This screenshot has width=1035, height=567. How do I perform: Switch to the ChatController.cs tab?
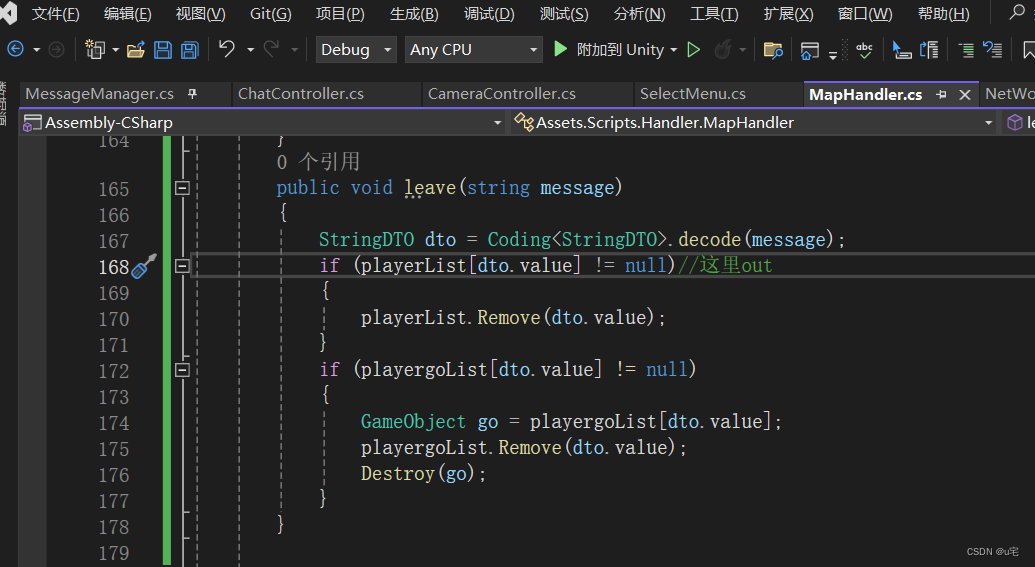[x=301, y=94]
